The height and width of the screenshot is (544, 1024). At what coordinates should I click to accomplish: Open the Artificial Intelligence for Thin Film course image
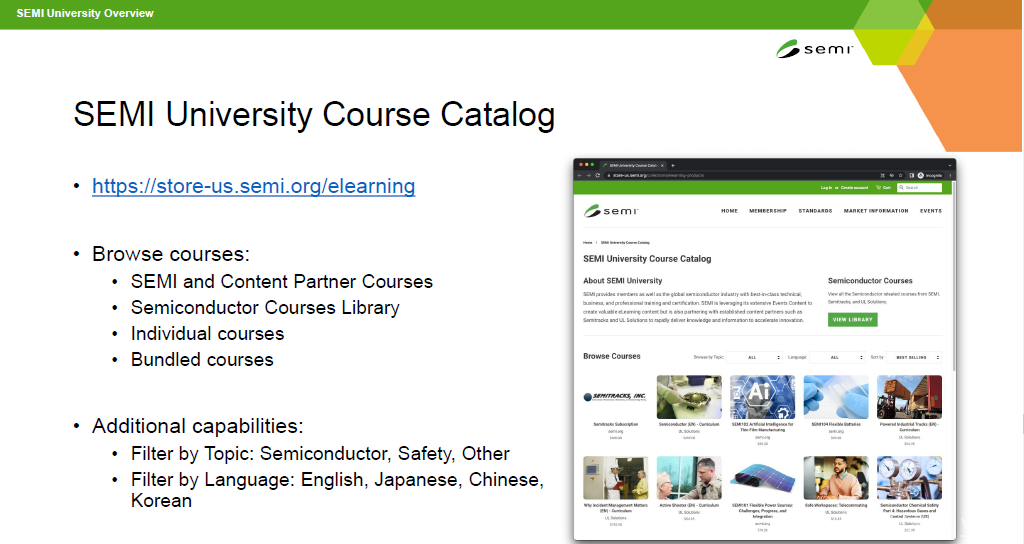(762, 396)
